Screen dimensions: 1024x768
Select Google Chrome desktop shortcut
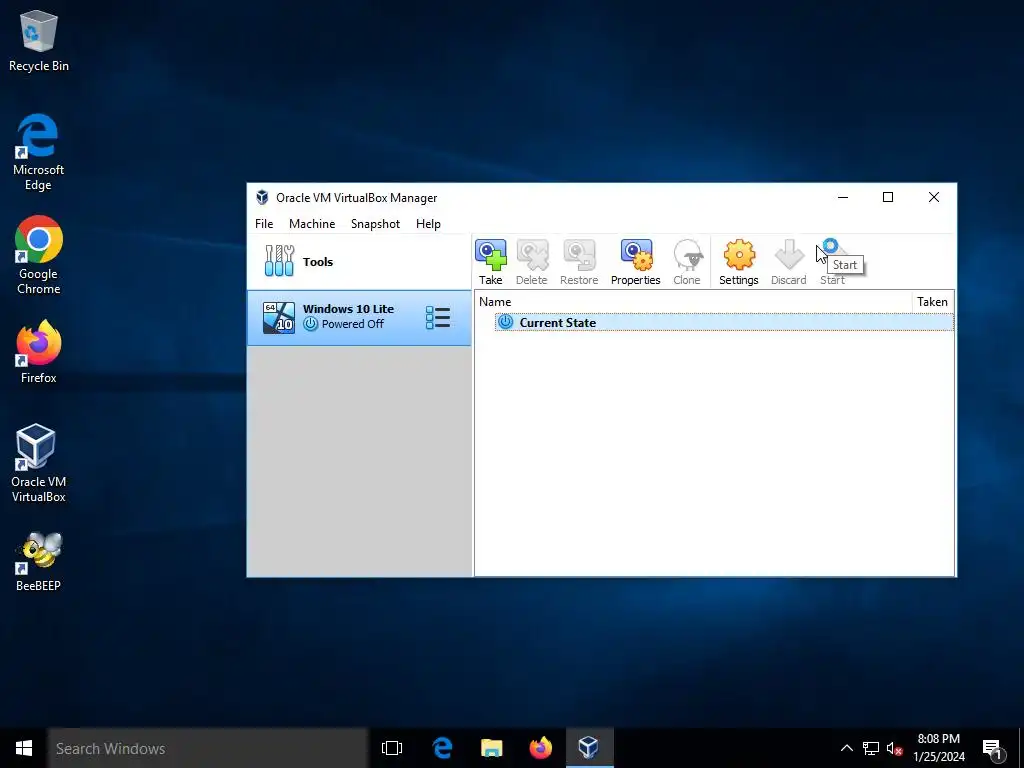click(x=39, y=255)
